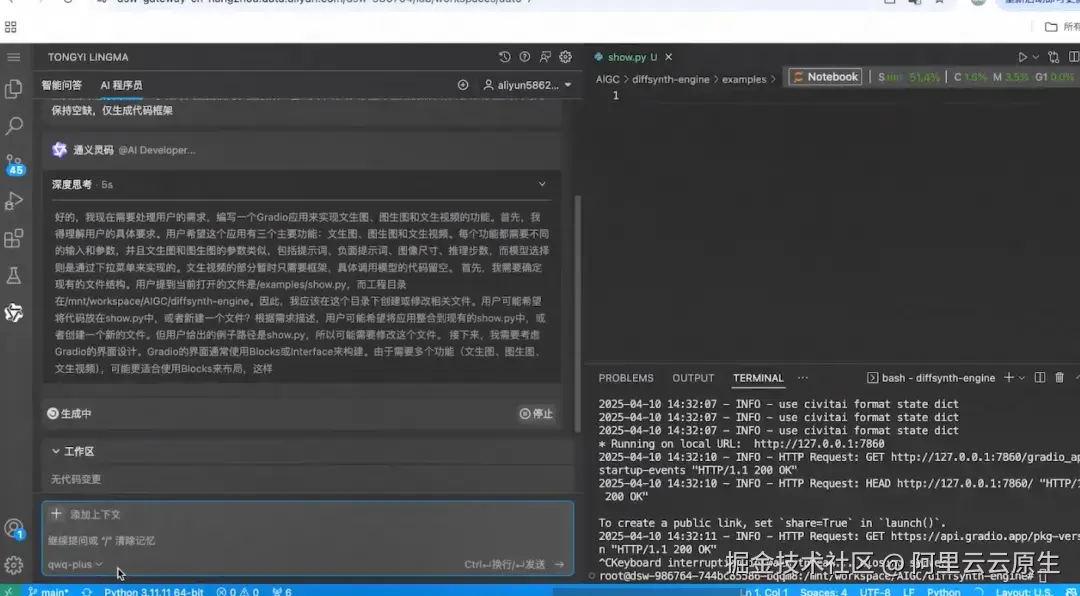Open the Manage settings gear
This screenshot has height=596, width=1080.
[x=15, y=563]
